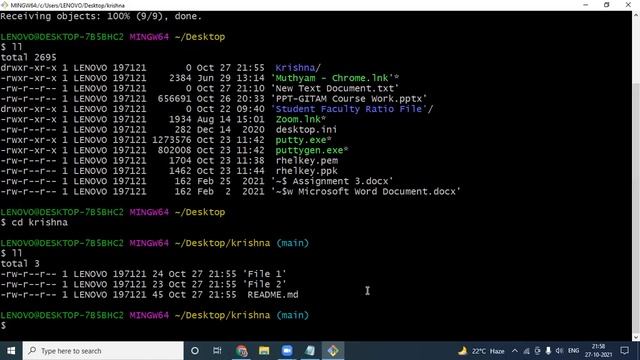
Task: Switch the ENG input language indicator
Action: point(573,351)
